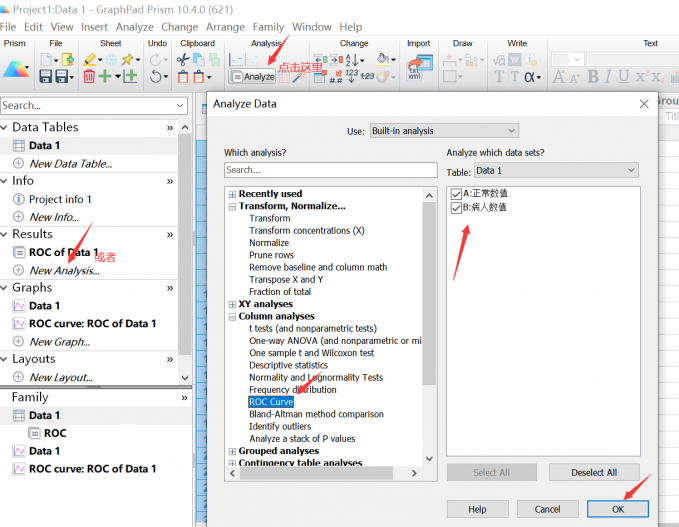Click the Copy icon in Clipboard group

point(198,59)
